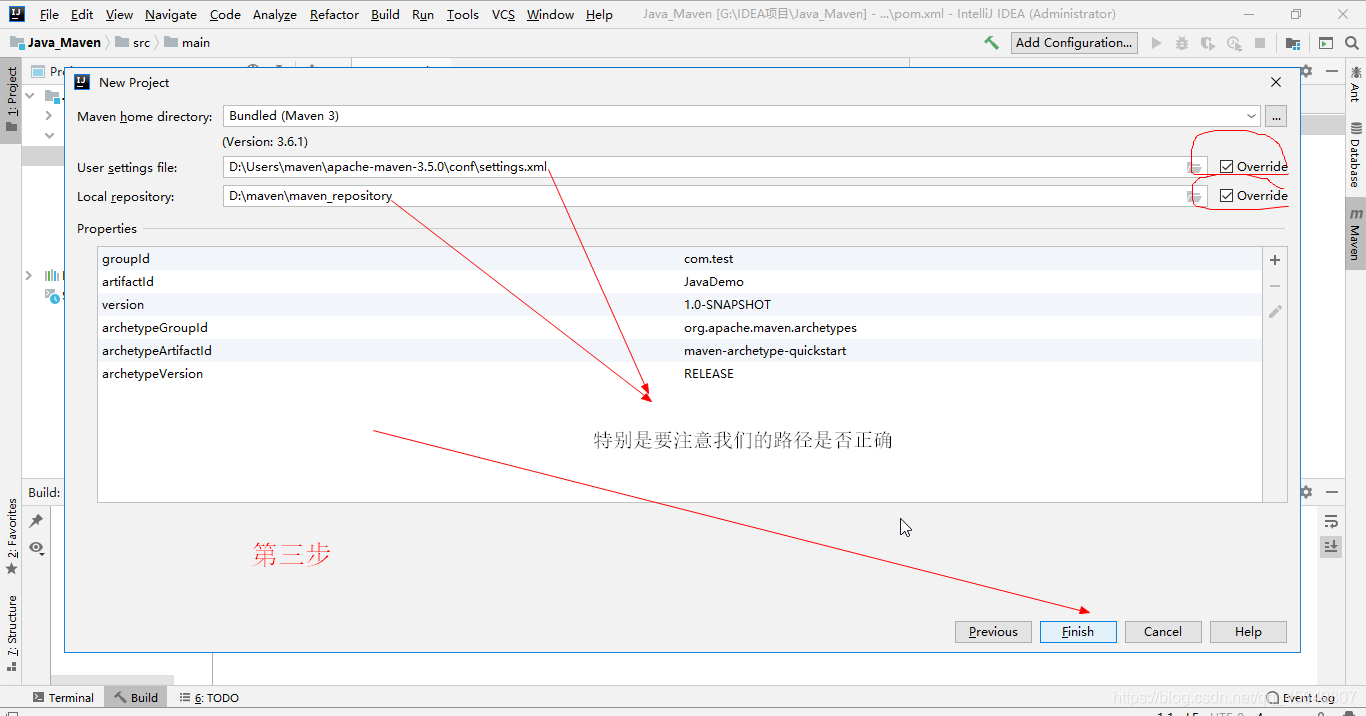Open the VCS menu
Screen dimensions: 1366x716
coord(503,14)
